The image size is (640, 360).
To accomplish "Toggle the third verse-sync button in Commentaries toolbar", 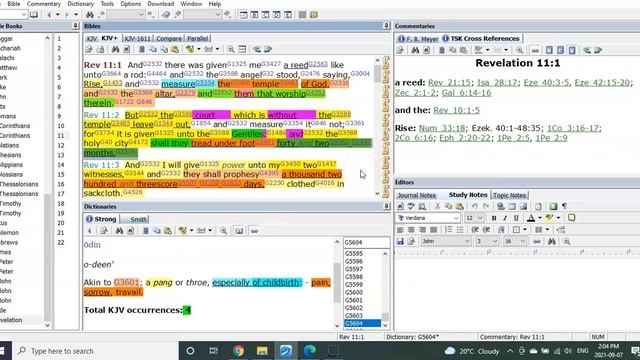I will click(572, 50).
